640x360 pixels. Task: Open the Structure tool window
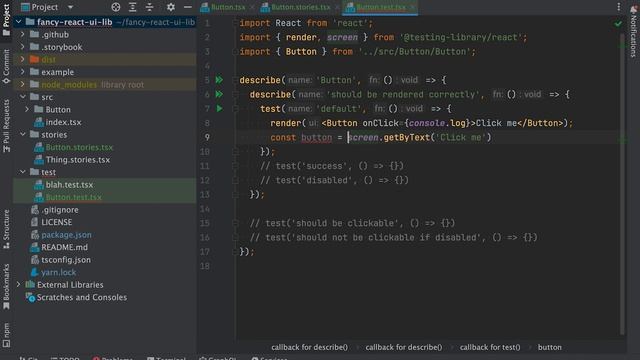pos(6,229)
